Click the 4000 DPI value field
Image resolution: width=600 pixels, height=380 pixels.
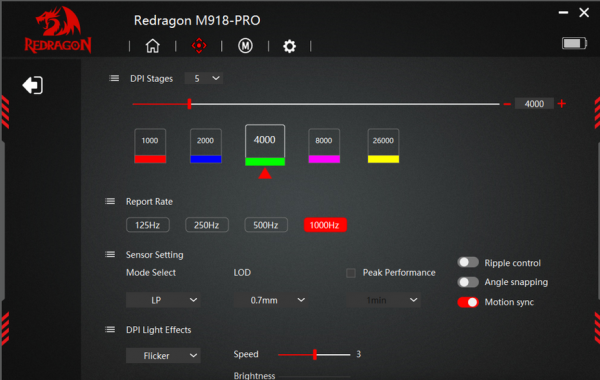[x=534, y=104]
